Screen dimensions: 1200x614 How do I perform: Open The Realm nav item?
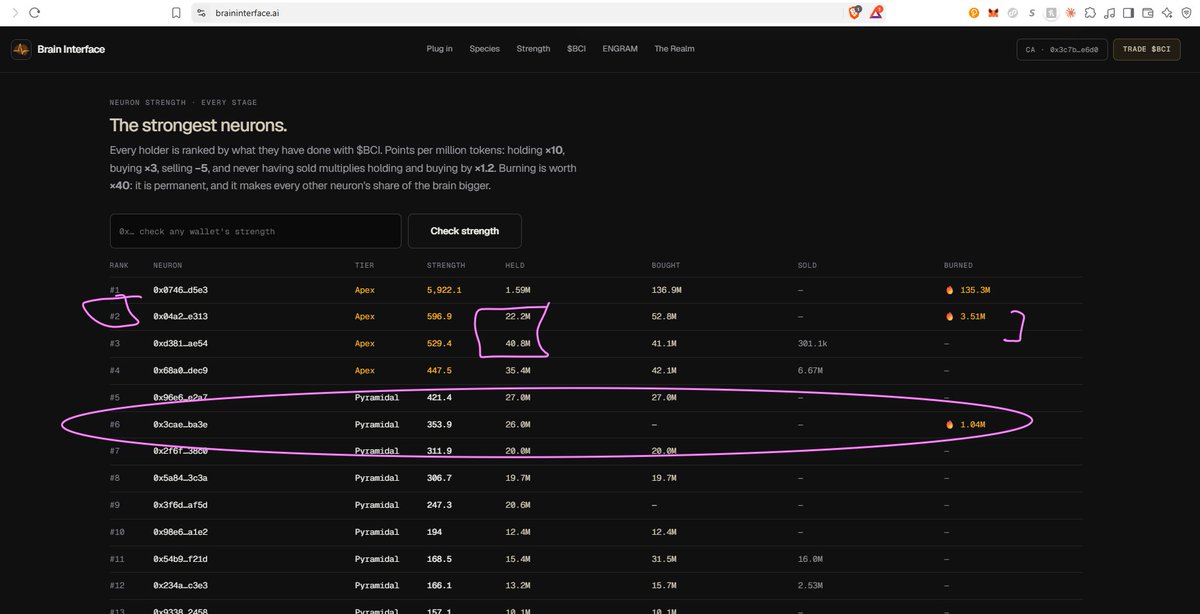[x=674, y=49]
